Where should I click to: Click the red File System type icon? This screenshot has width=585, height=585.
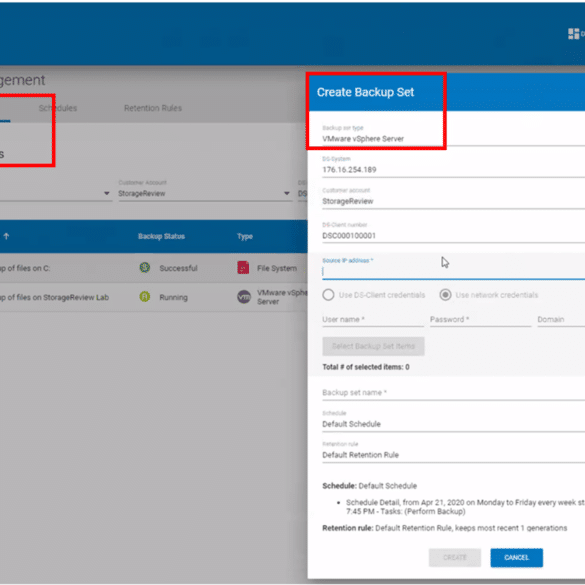243,268
